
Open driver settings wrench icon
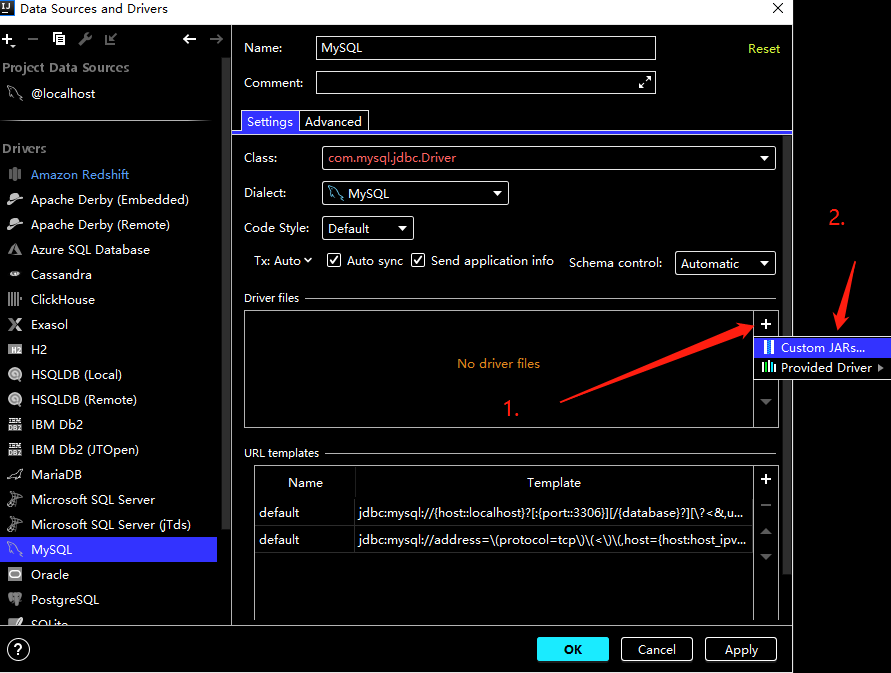click(85, 39)
